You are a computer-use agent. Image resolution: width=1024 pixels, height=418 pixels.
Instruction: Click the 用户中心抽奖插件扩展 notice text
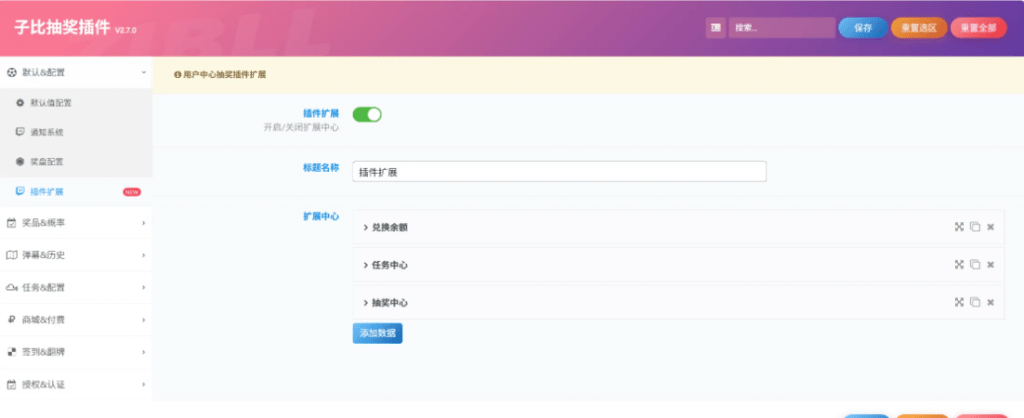click(224, 75)
